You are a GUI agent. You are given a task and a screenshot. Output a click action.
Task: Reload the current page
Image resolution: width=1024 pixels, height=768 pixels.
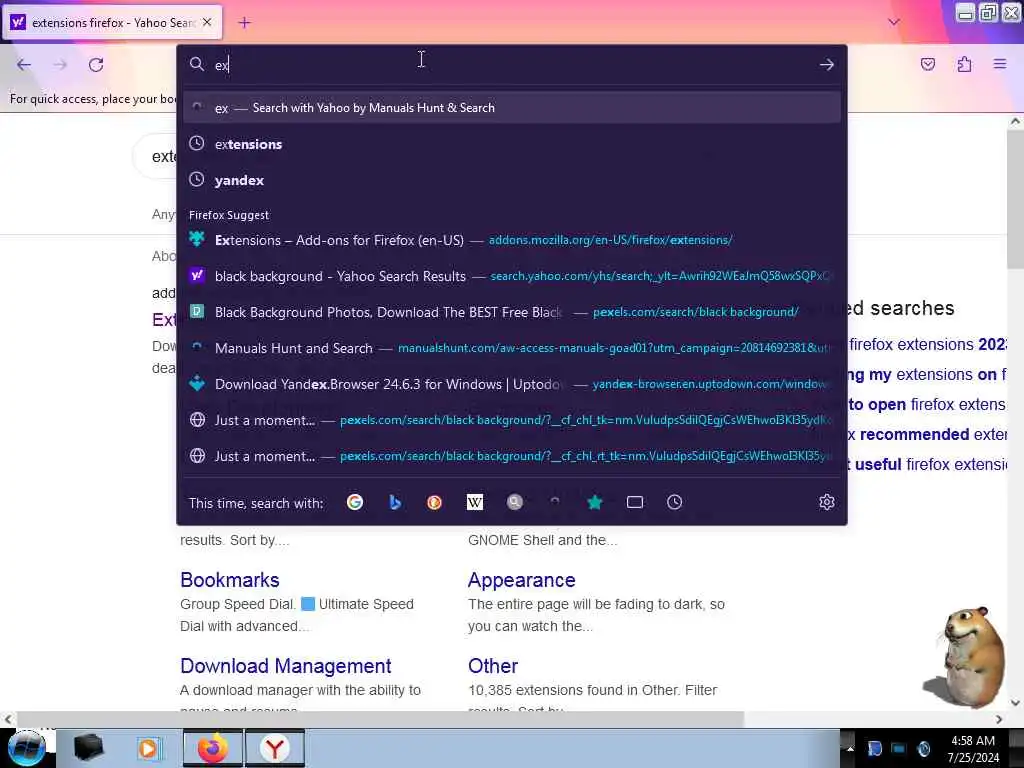pos(96,65)
